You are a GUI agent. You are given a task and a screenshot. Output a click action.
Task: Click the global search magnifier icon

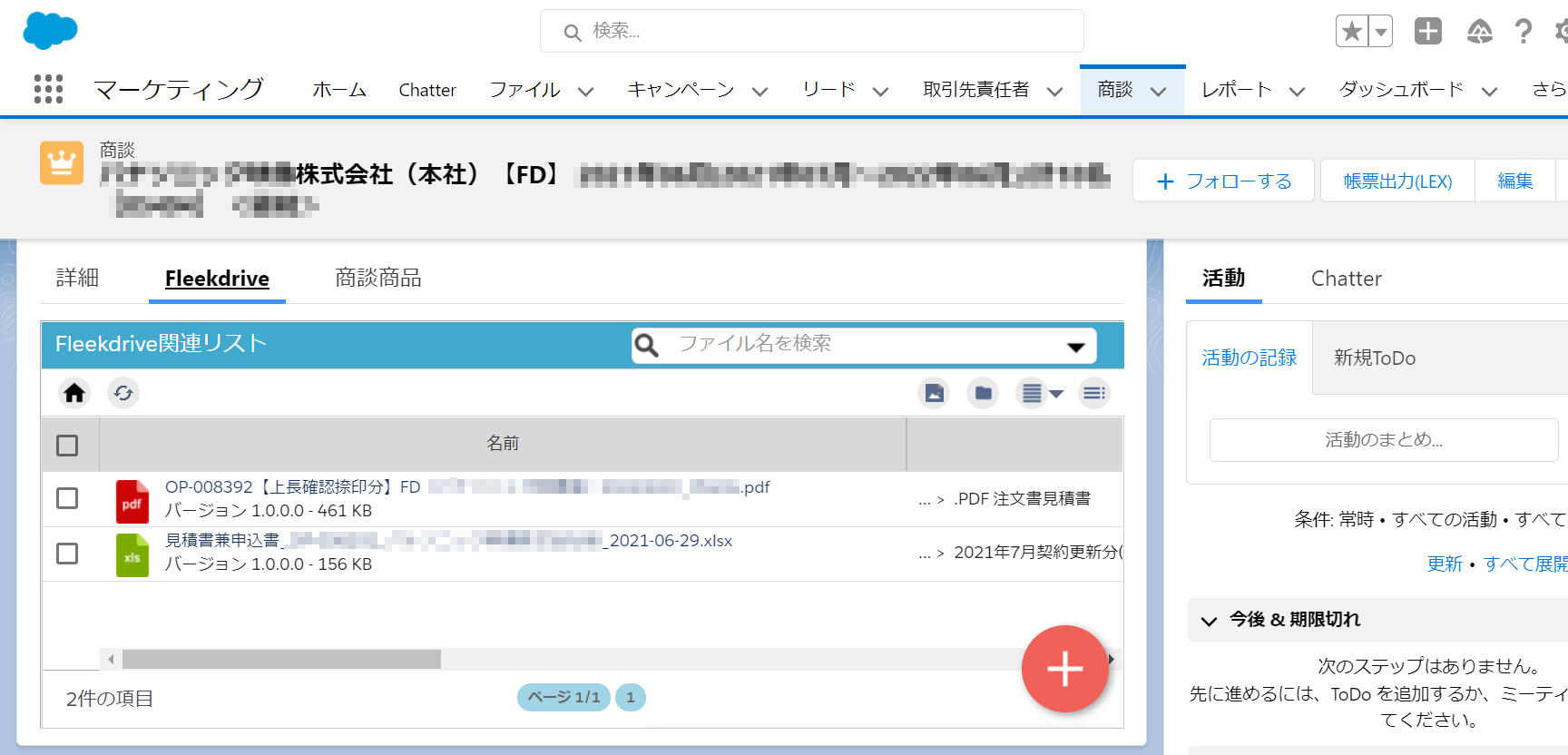tap(573, 33)
